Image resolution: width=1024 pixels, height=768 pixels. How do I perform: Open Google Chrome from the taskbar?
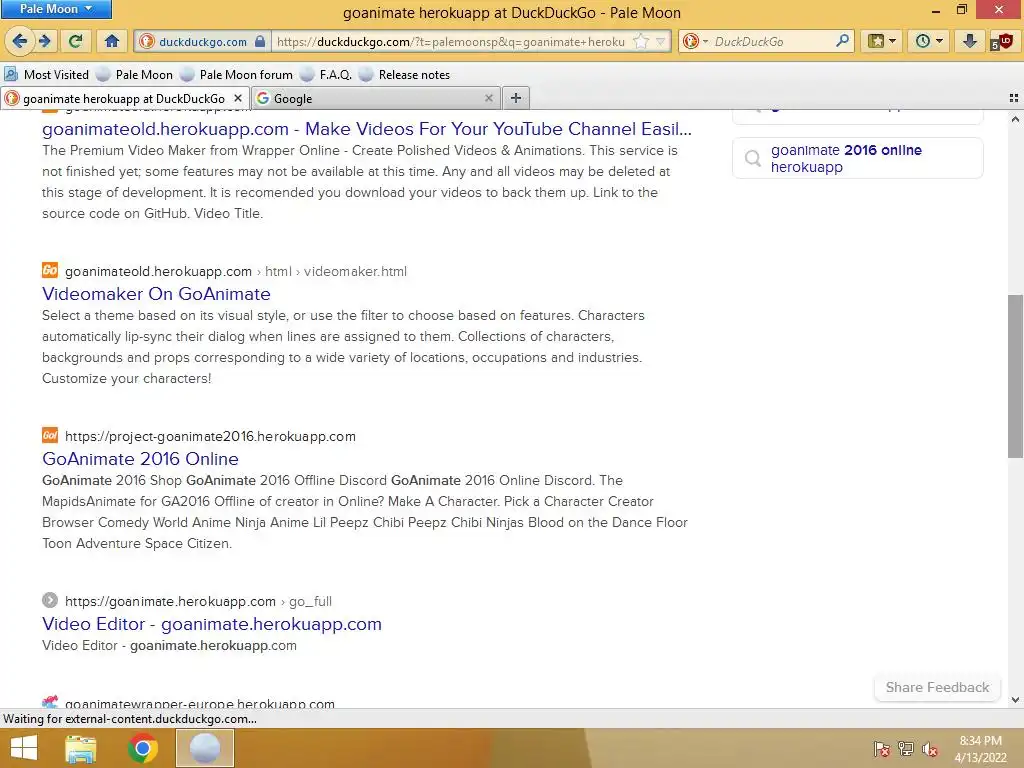point(142,748)
